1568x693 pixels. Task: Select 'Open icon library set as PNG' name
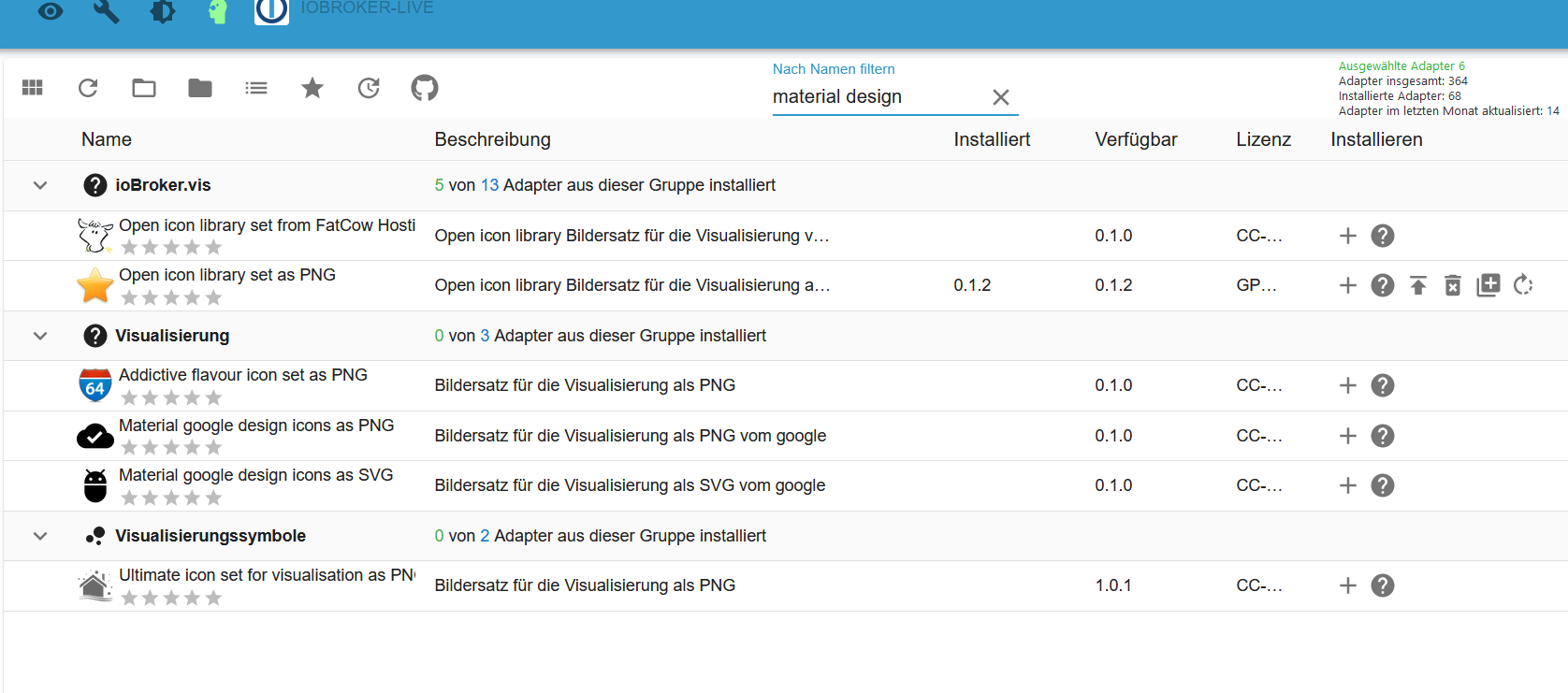(x=227, y=275)
